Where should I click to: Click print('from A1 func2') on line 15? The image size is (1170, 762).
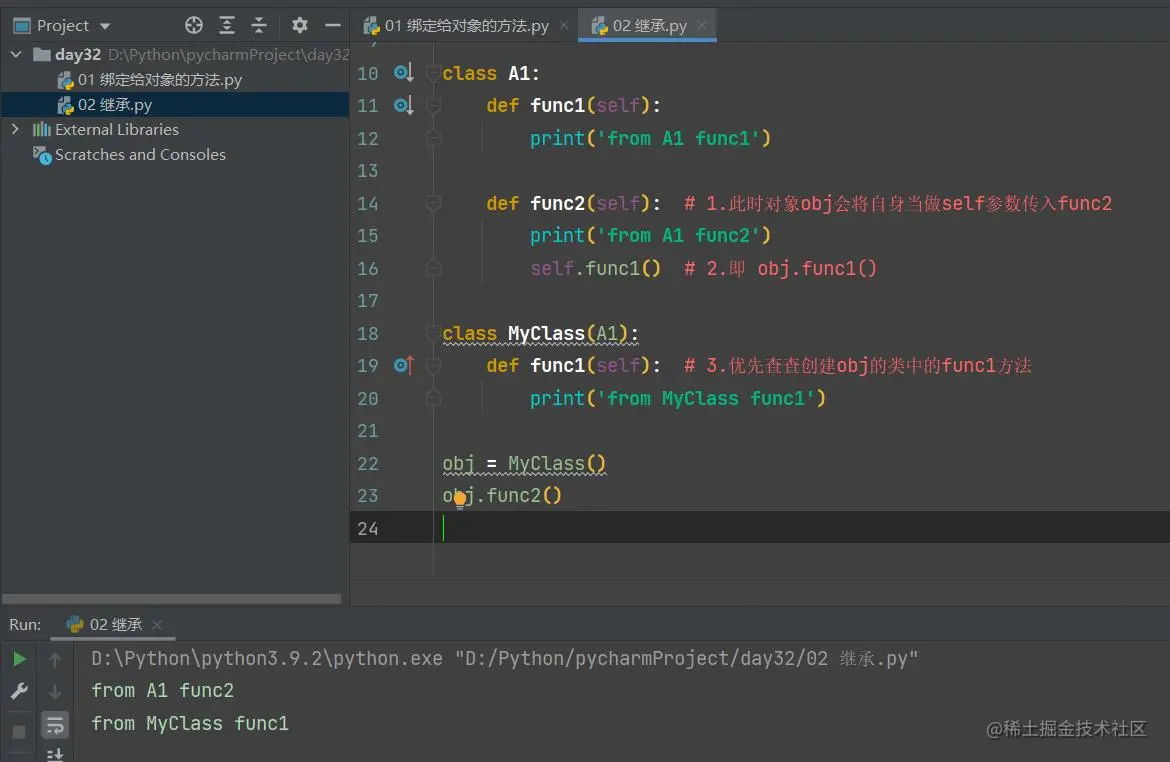coord(650,235)
